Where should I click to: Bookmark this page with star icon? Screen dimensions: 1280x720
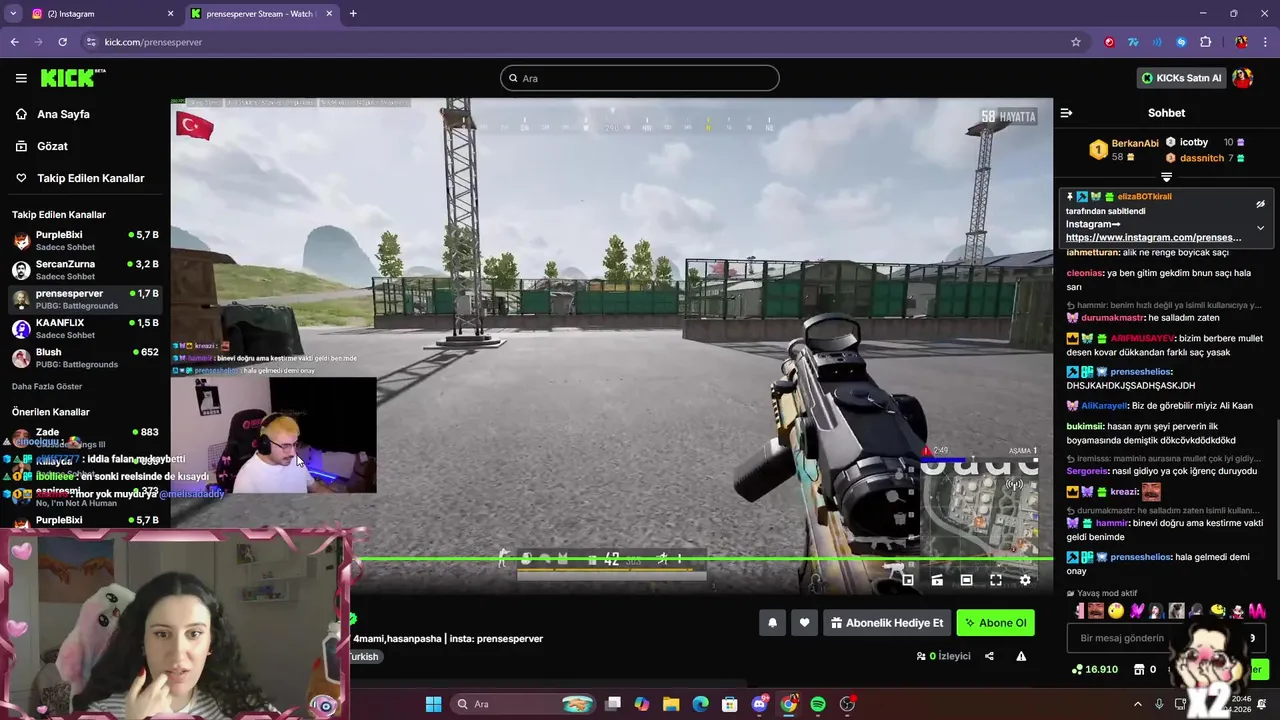coord(1076,42)
